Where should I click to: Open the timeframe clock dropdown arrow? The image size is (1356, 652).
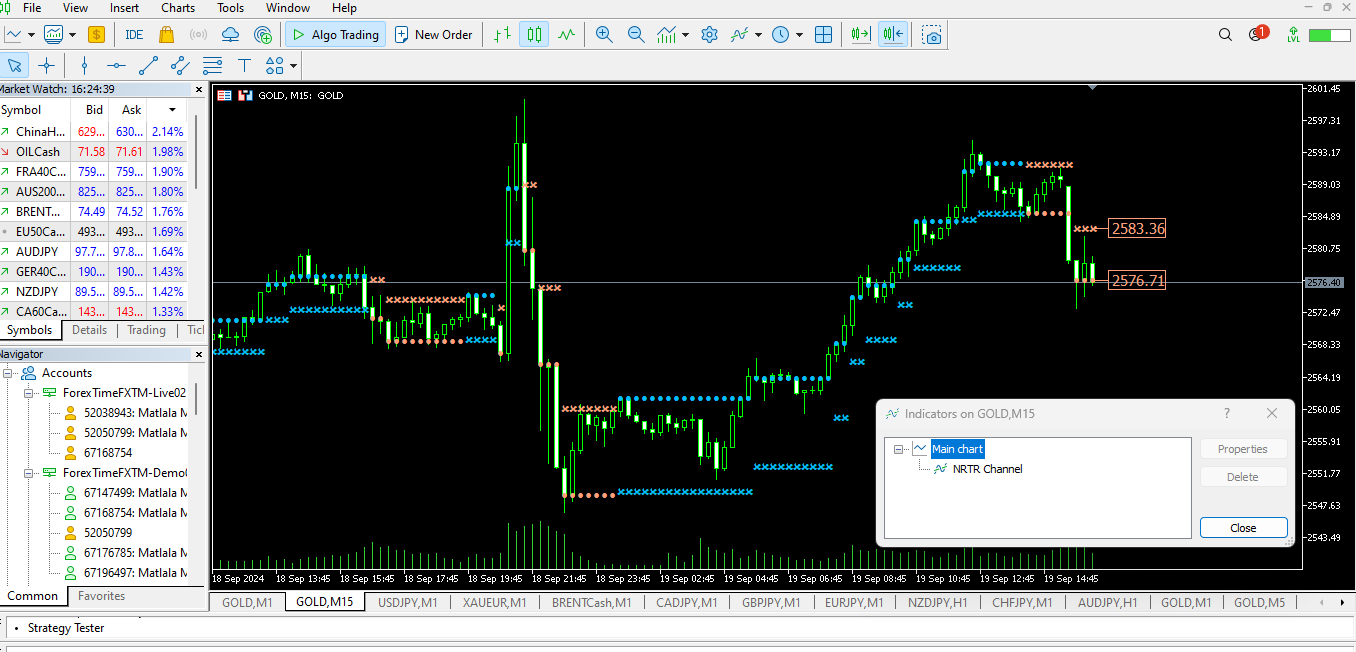[x=799, y=35]
